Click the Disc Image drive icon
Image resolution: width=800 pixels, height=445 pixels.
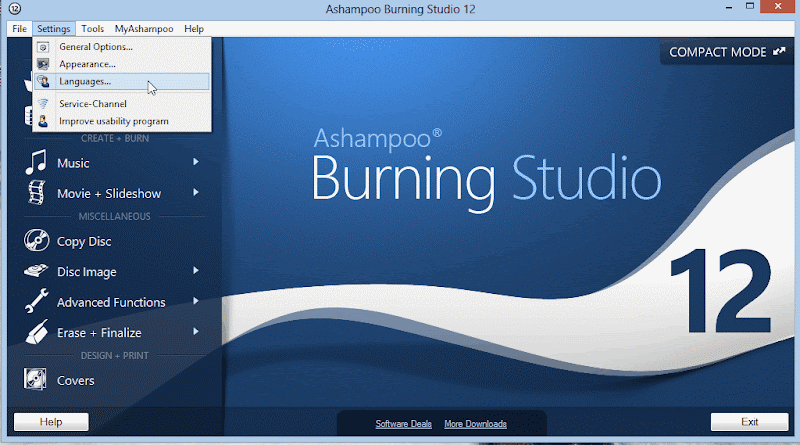[x=36, y=271]
